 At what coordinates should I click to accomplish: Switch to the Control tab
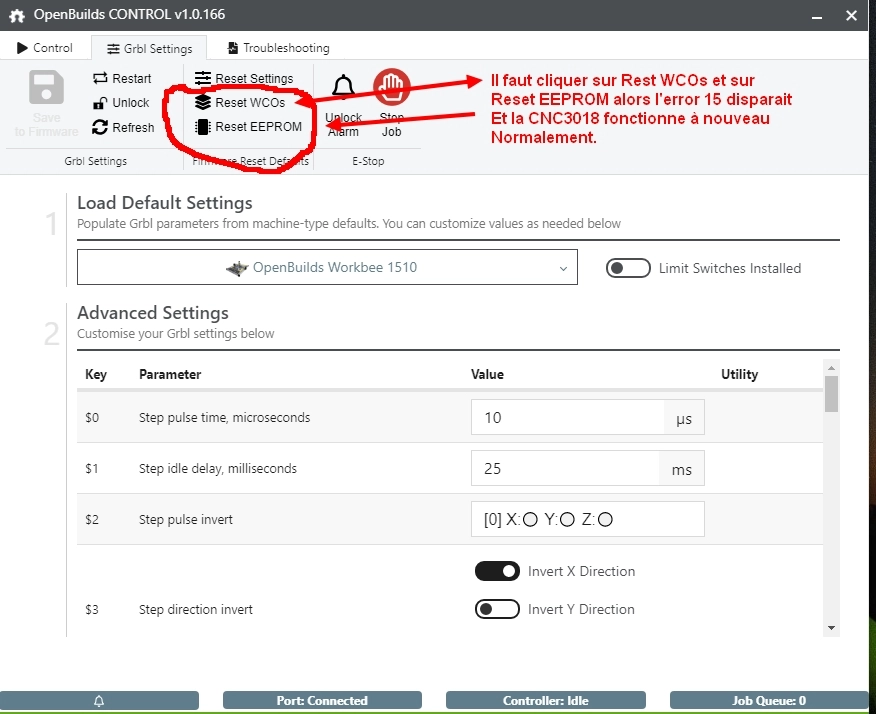coord(45,48)
